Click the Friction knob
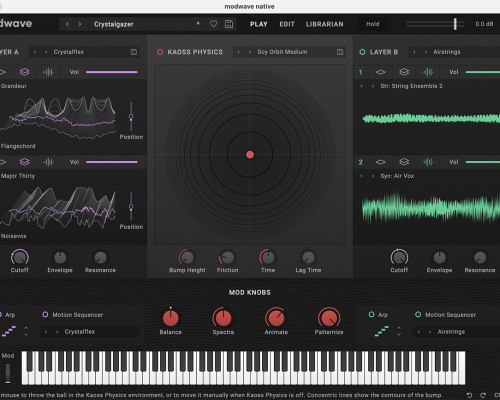500x400 pixels. (x=227, y=258)
